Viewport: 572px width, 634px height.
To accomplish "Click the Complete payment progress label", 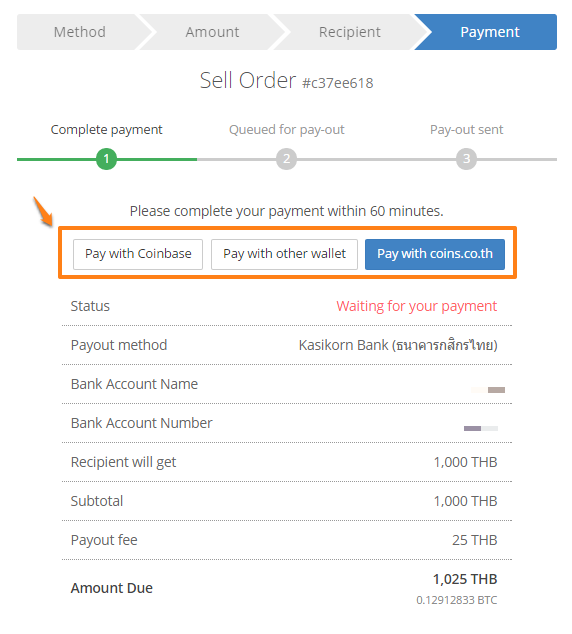I will coord(106,130).
